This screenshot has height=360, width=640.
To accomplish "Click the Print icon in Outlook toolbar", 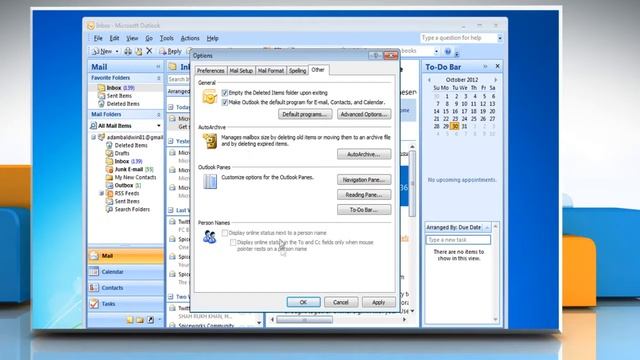I will click(x=128, y=51).
